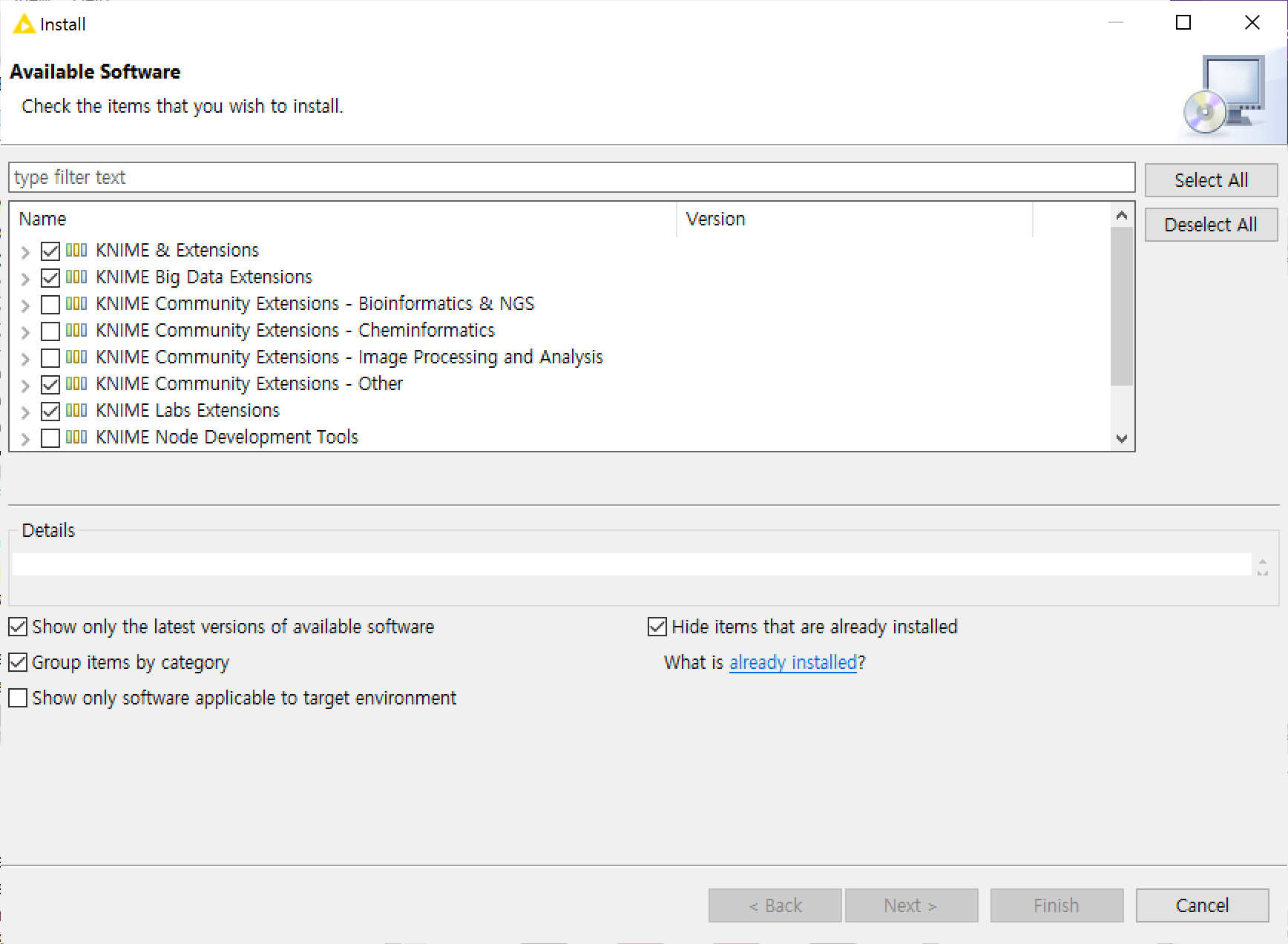Expand the KNIME & Extensions category
The image size is (1288, 944).
point(25,252)
